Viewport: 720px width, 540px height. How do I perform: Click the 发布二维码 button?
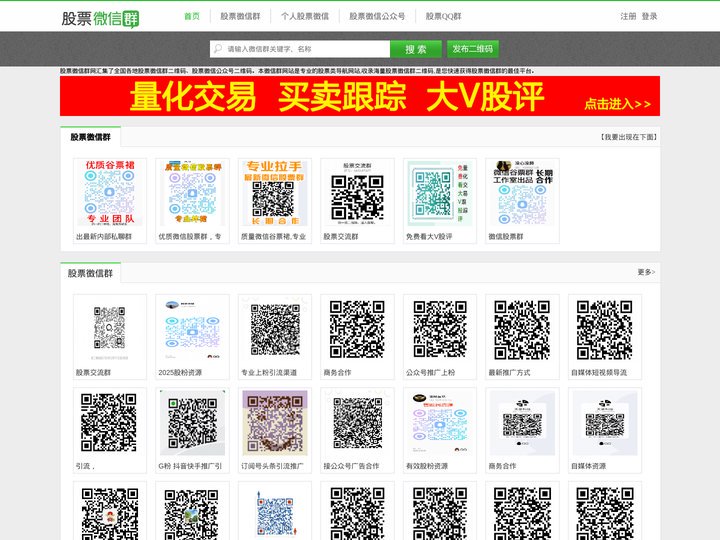[x=472, y=49]
